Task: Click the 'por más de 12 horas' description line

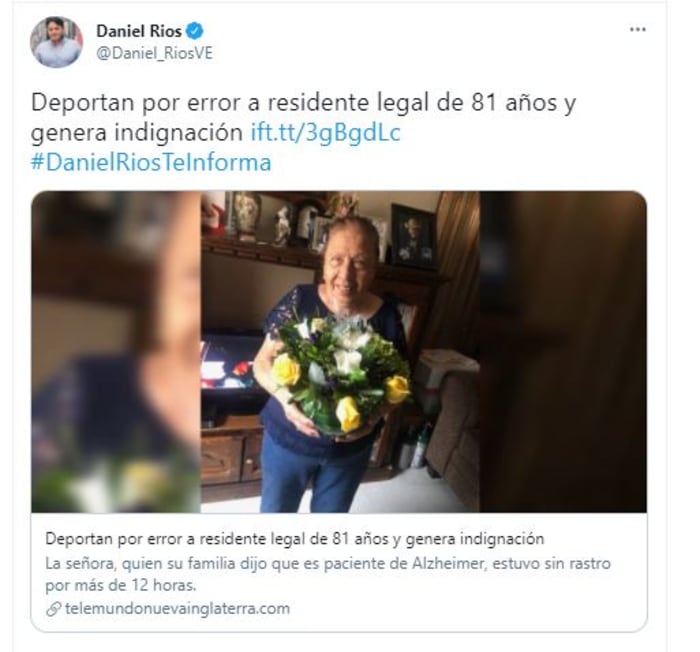Action: 121,585
